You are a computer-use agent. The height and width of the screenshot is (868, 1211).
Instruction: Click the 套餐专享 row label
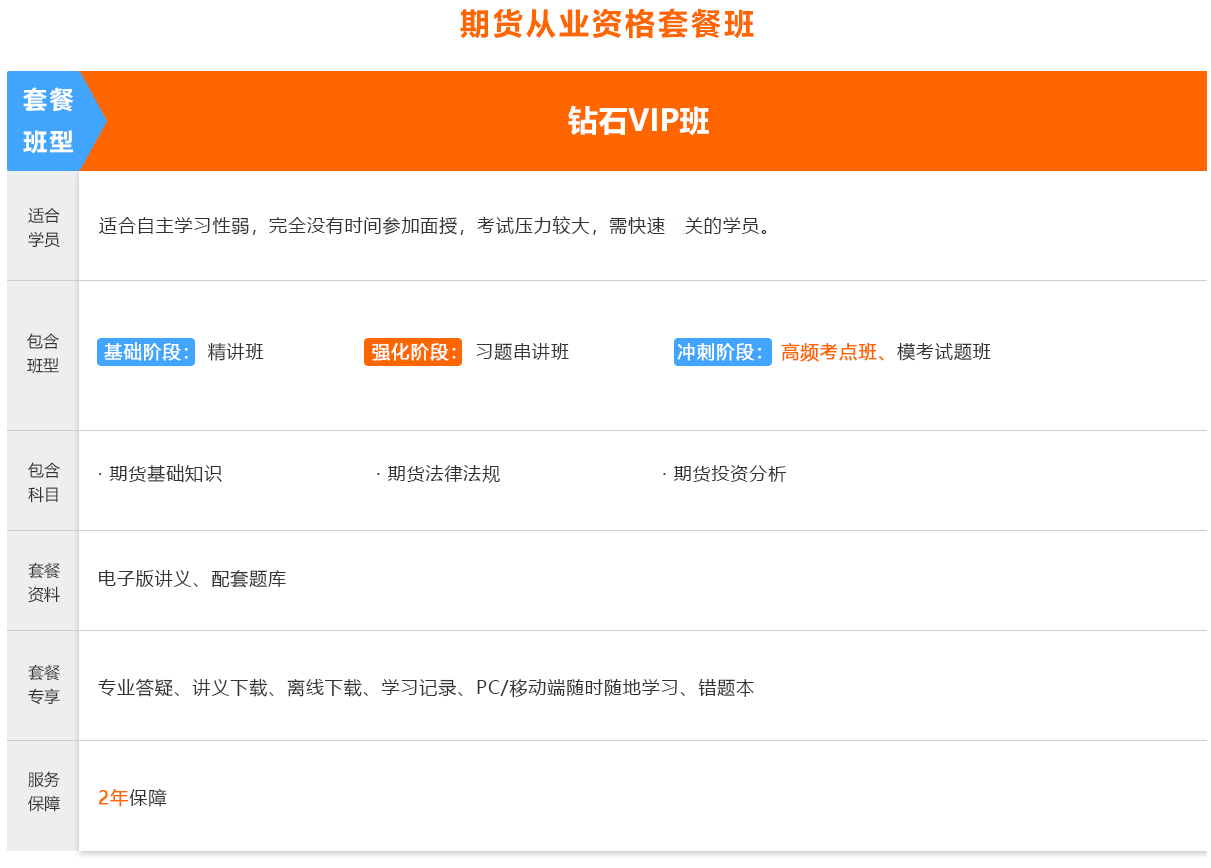point(43,684)
